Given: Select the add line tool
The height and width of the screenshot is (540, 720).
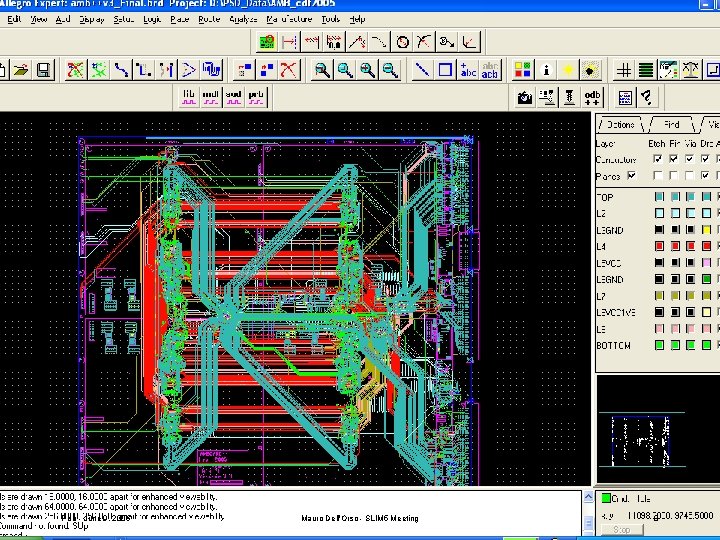Looking at the screenshot, I should (x=422, y=70).
